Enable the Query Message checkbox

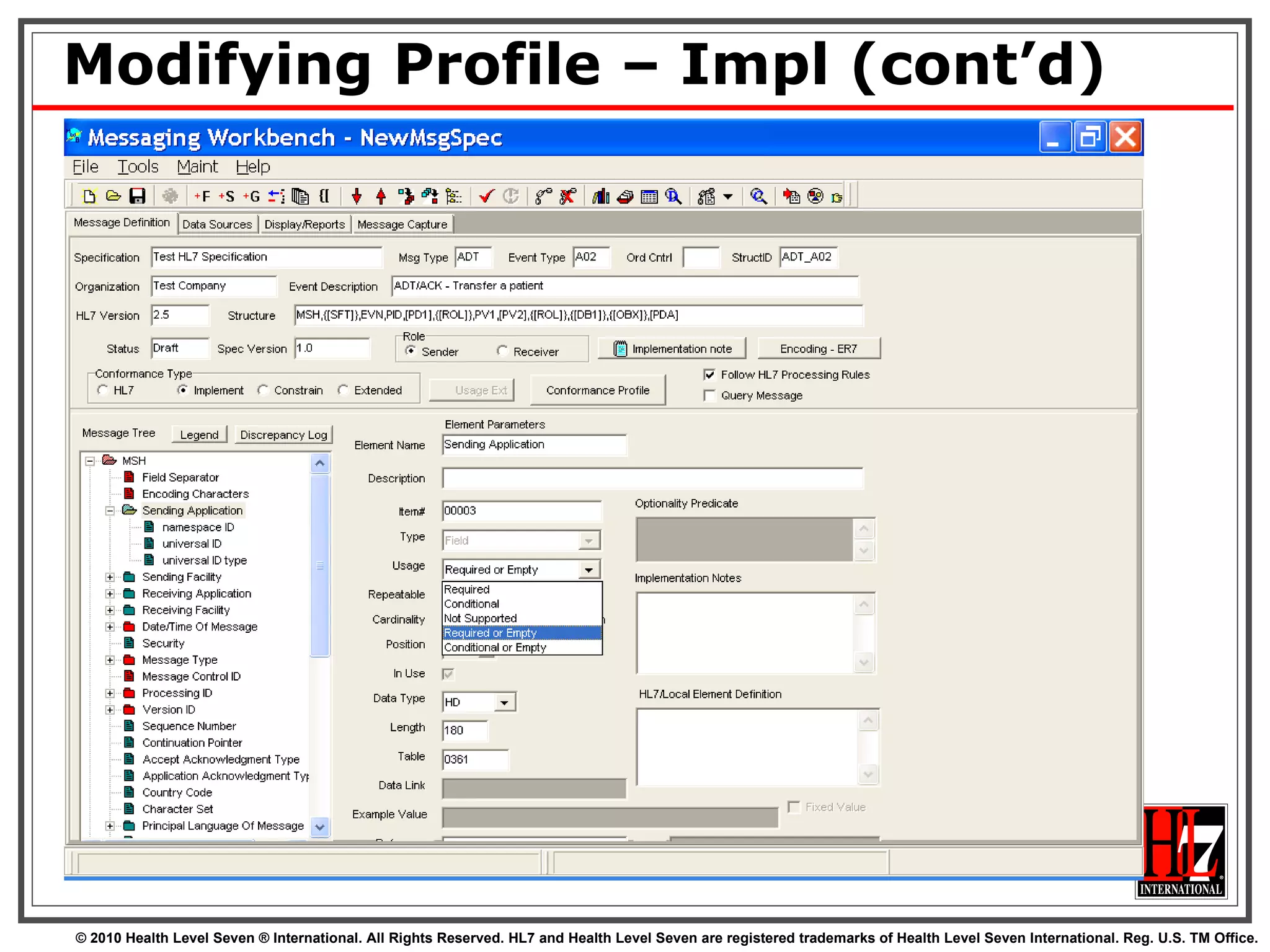tap(710, 395)
